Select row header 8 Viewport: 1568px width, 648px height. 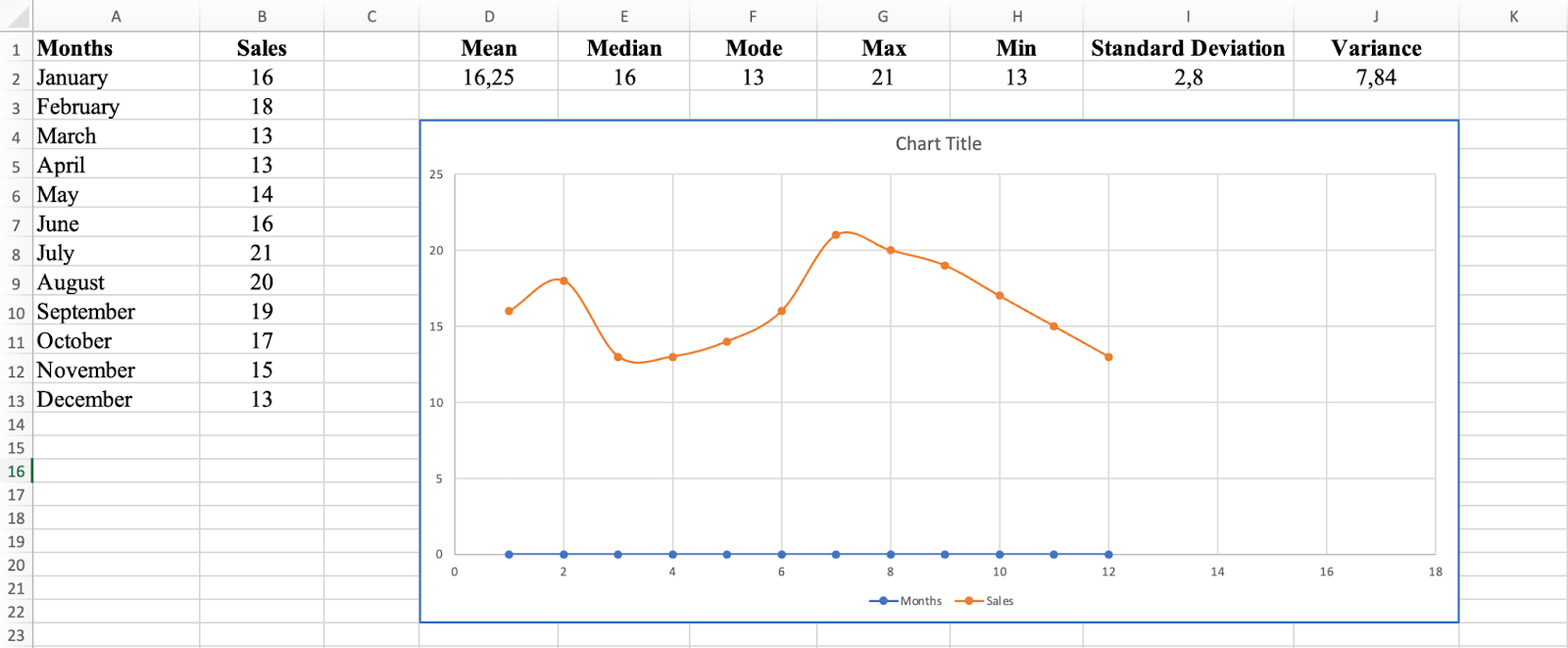click(x=15, y=253)
